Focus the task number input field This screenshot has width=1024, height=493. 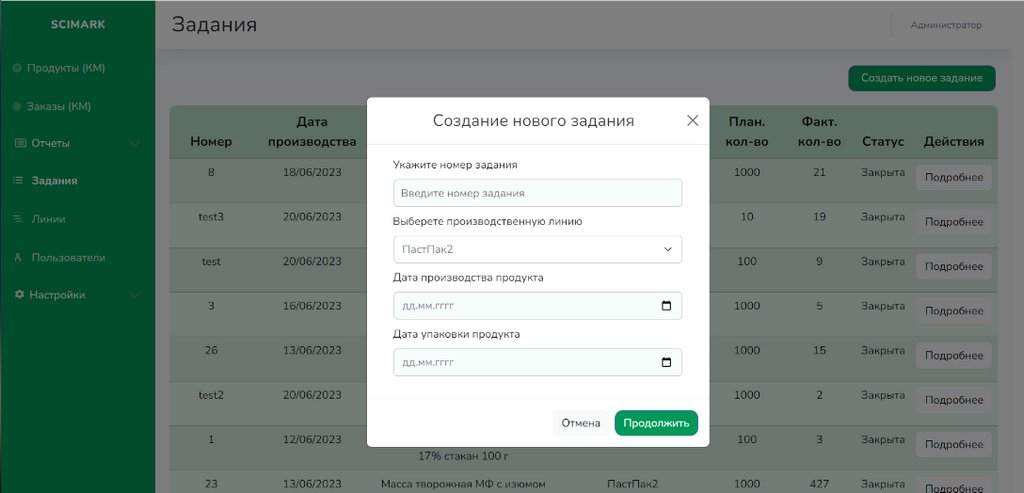pyautogui.click(x=537, y=193)
